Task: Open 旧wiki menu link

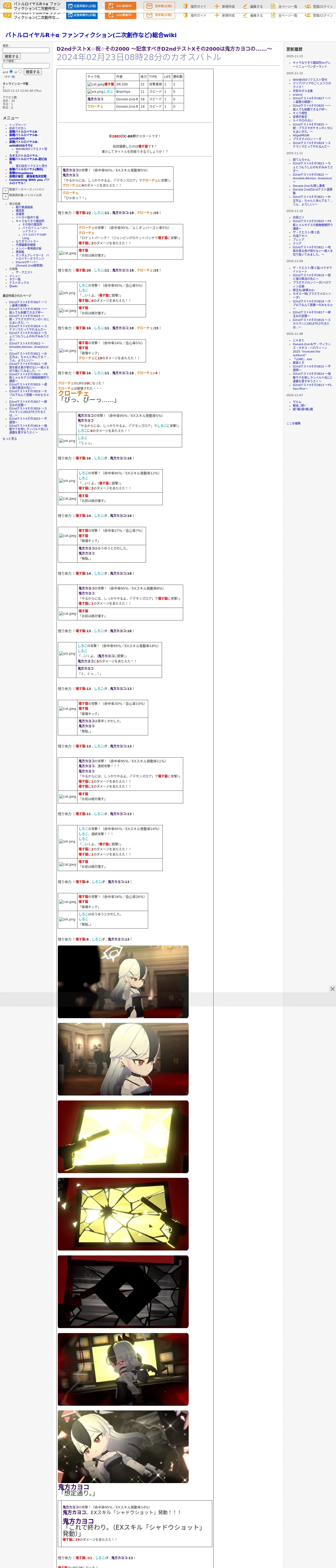Action: [13, 286]
